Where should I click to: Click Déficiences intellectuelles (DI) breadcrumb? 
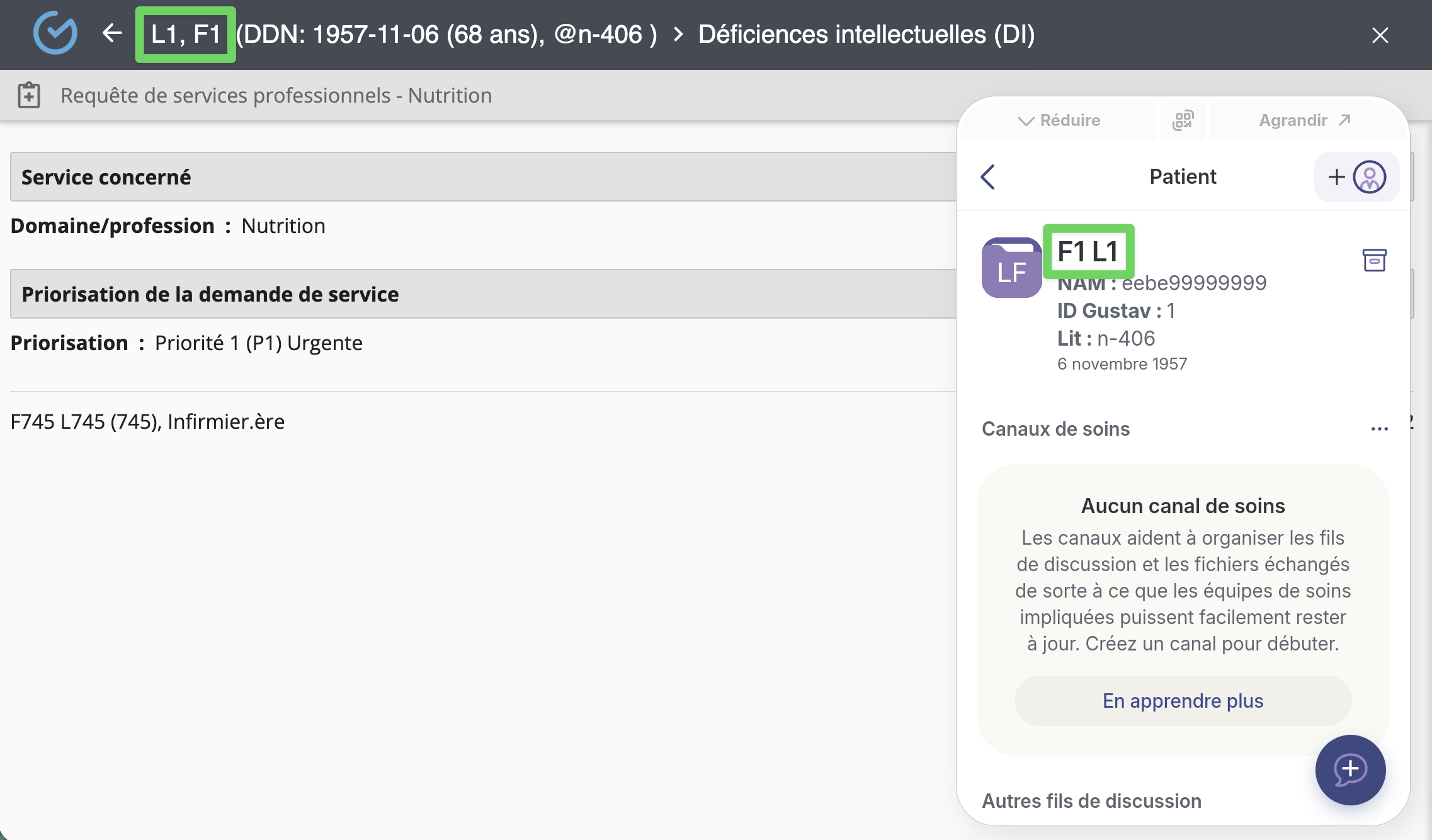tap(867, 35)
